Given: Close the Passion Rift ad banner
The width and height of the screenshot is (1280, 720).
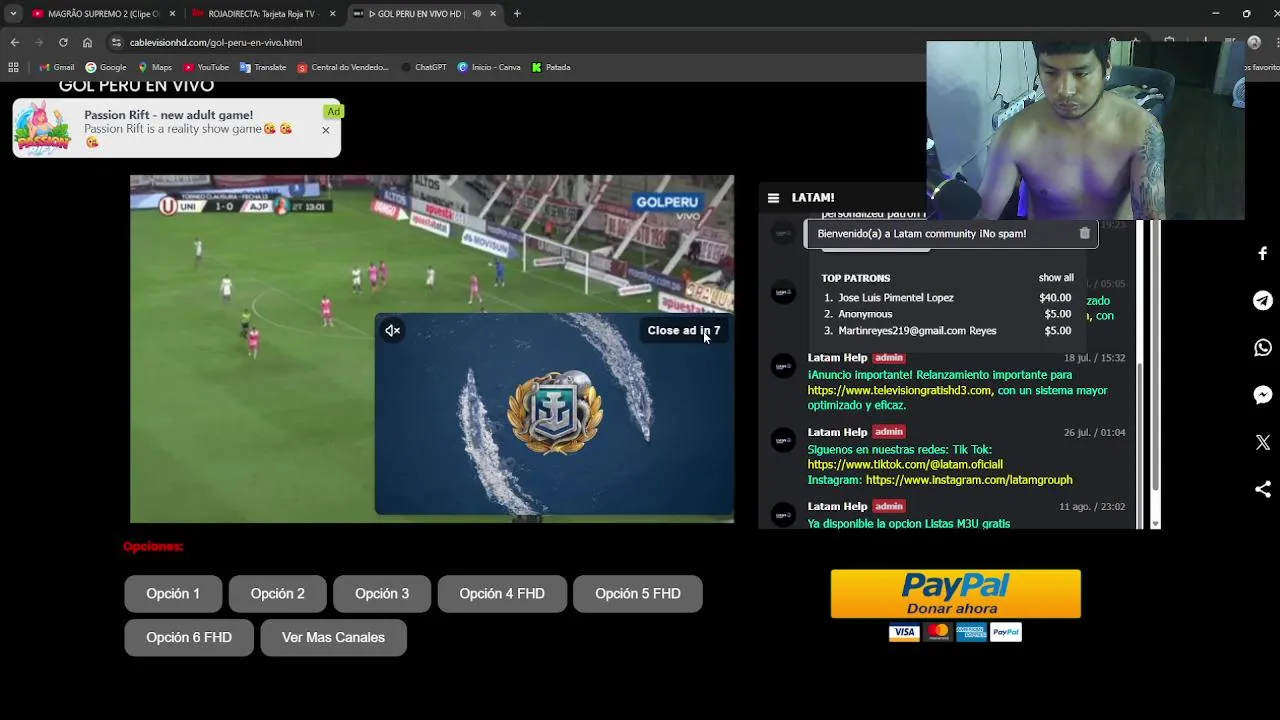Looking at the screenshot, I should 326,130.
